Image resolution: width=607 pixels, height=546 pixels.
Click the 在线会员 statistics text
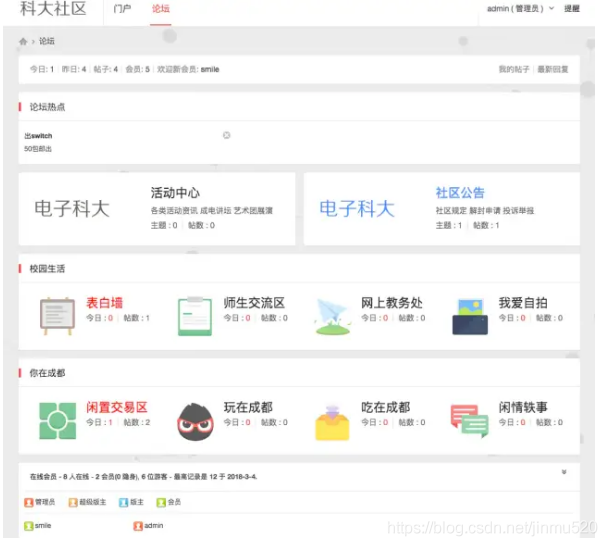[x=143, y=477]
